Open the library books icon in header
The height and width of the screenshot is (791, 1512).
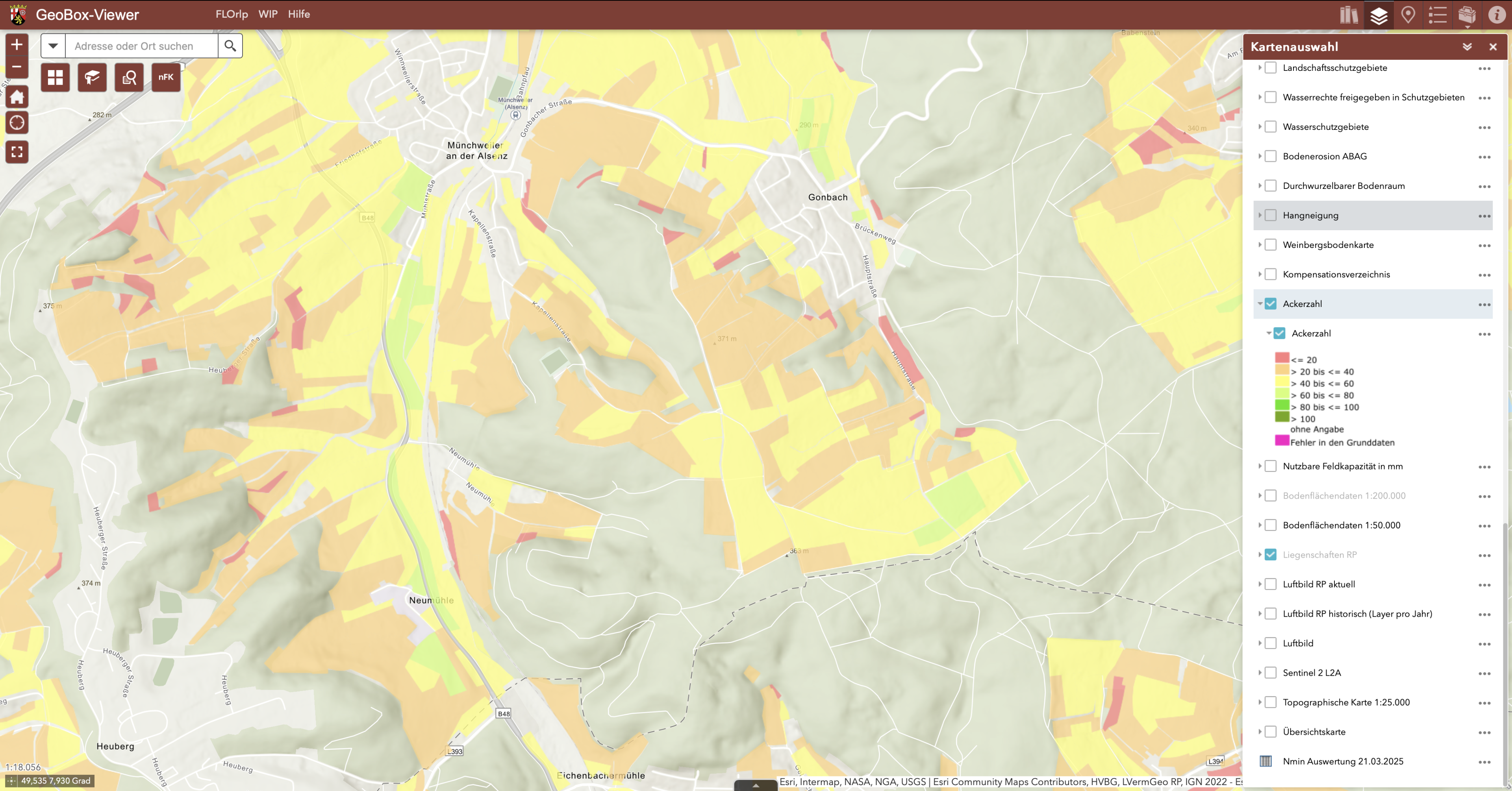(x=1349, y=15)
